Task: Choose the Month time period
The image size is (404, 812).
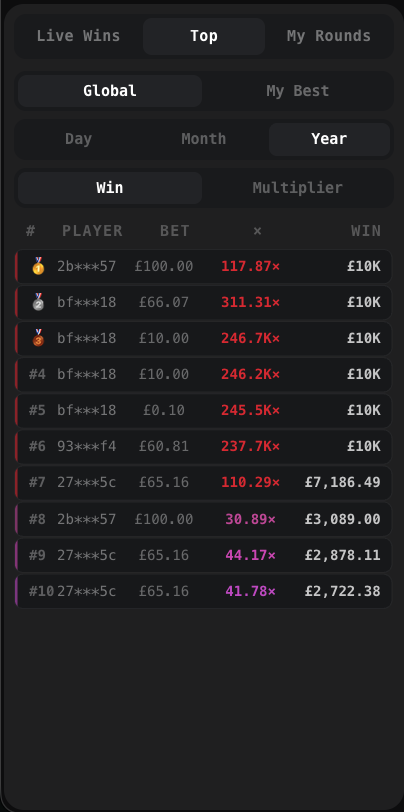Action: click(204, 139)
